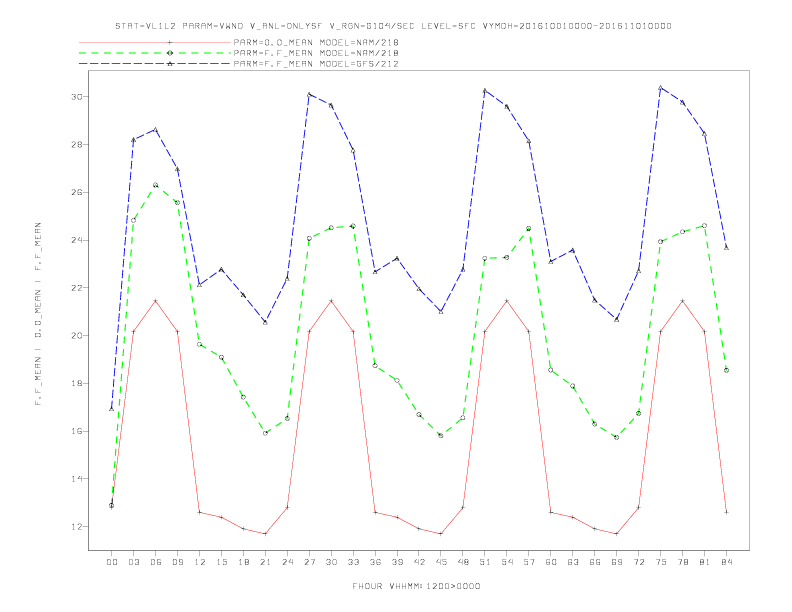
Task: Click green NAM circle marker at hour 57
Action: pyautogui.click(x=529, y=229)
